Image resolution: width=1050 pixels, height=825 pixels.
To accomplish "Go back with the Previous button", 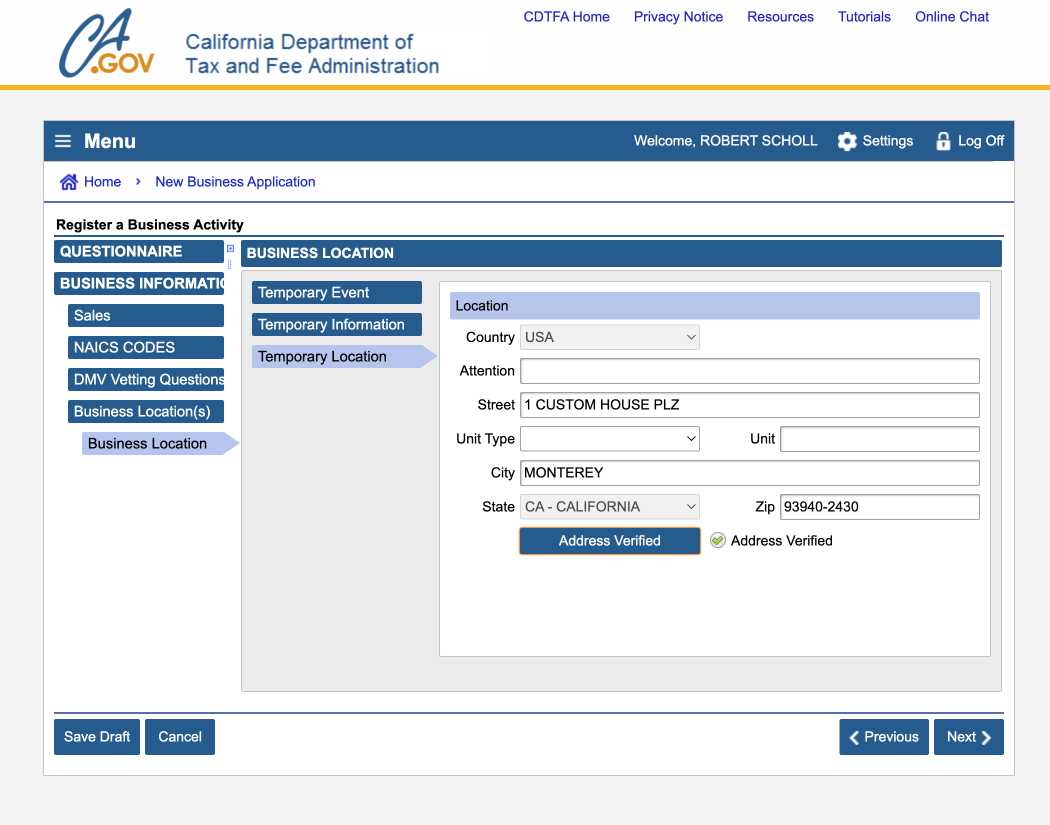I will click(883, 737).
